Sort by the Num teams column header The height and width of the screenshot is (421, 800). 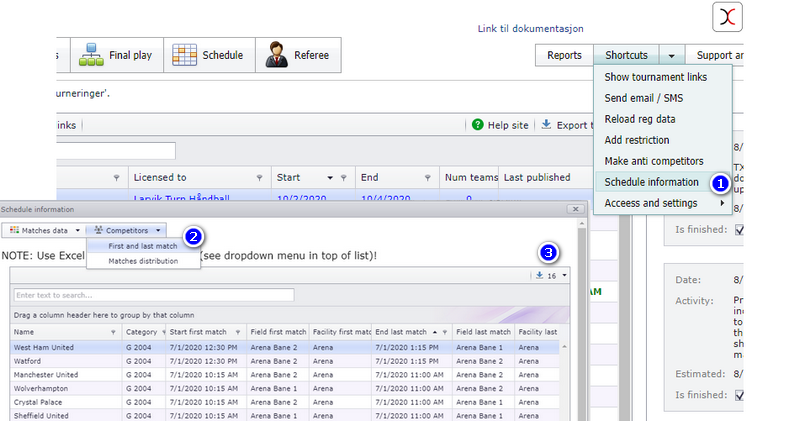[469, 178]
